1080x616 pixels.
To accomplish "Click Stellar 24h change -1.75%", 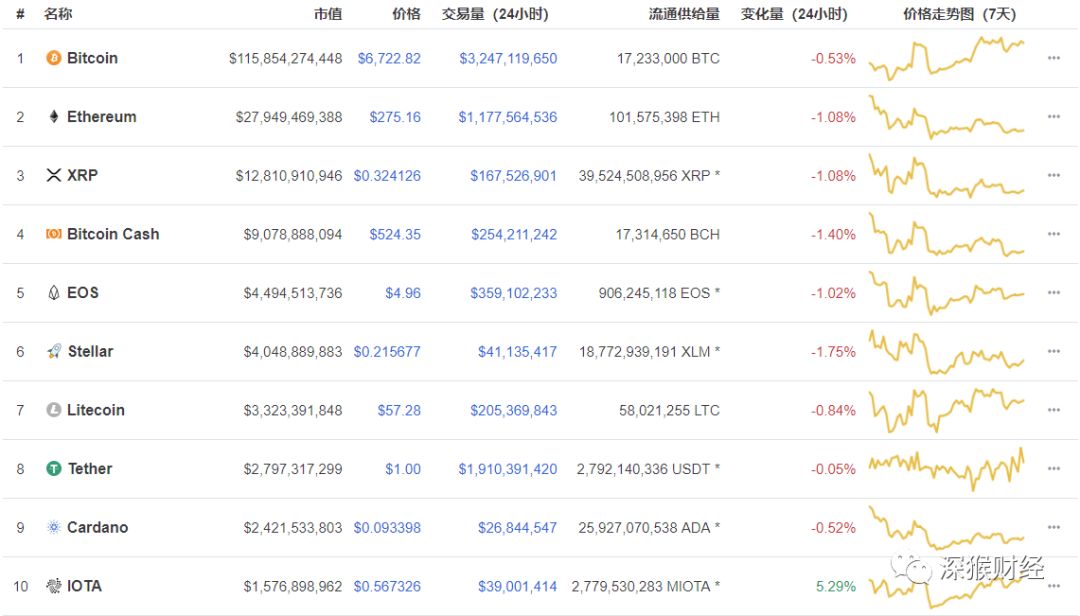I will click(x=833, y=351).
